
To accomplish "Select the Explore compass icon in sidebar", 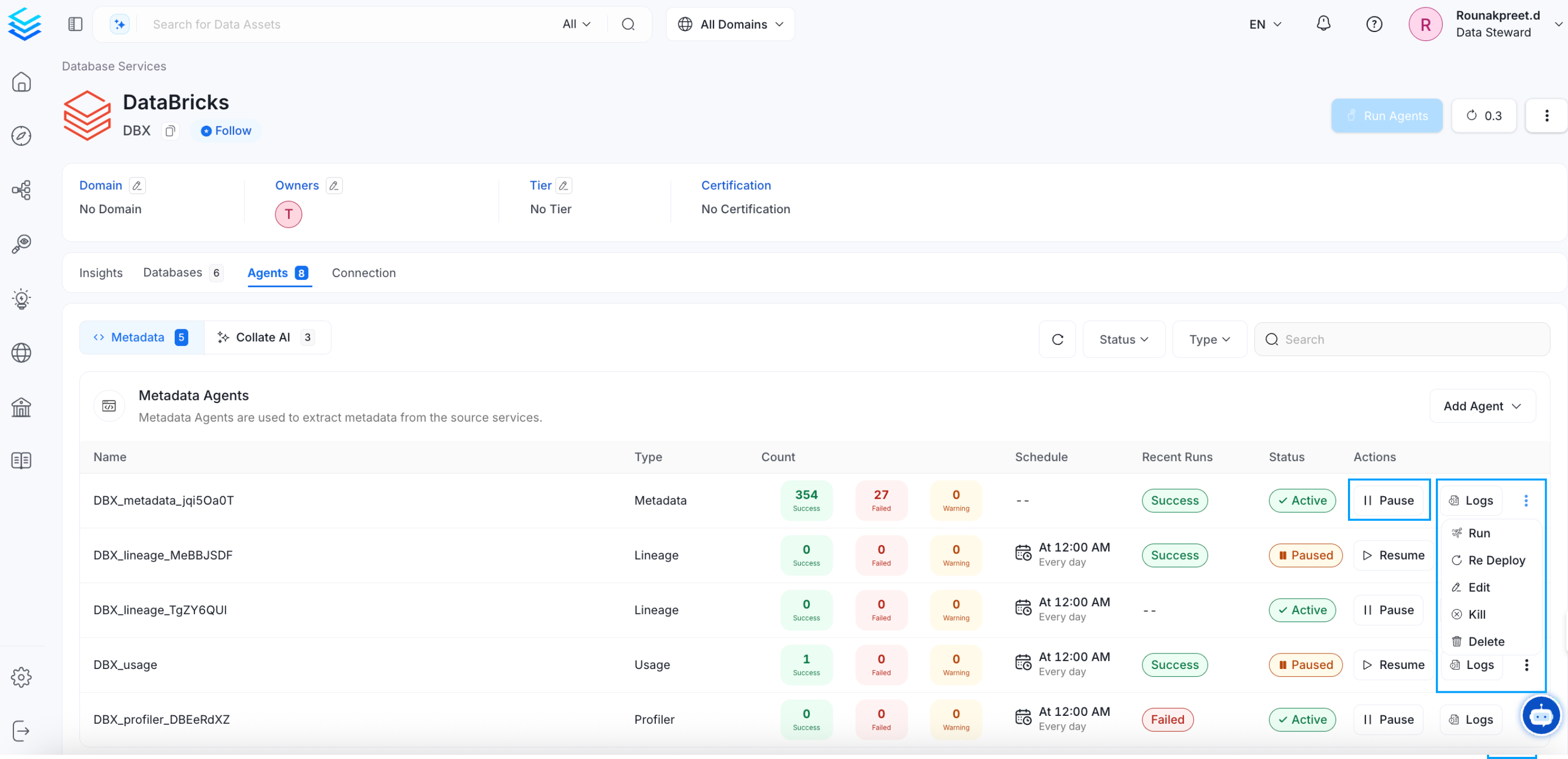I will (x=21, y=136).
